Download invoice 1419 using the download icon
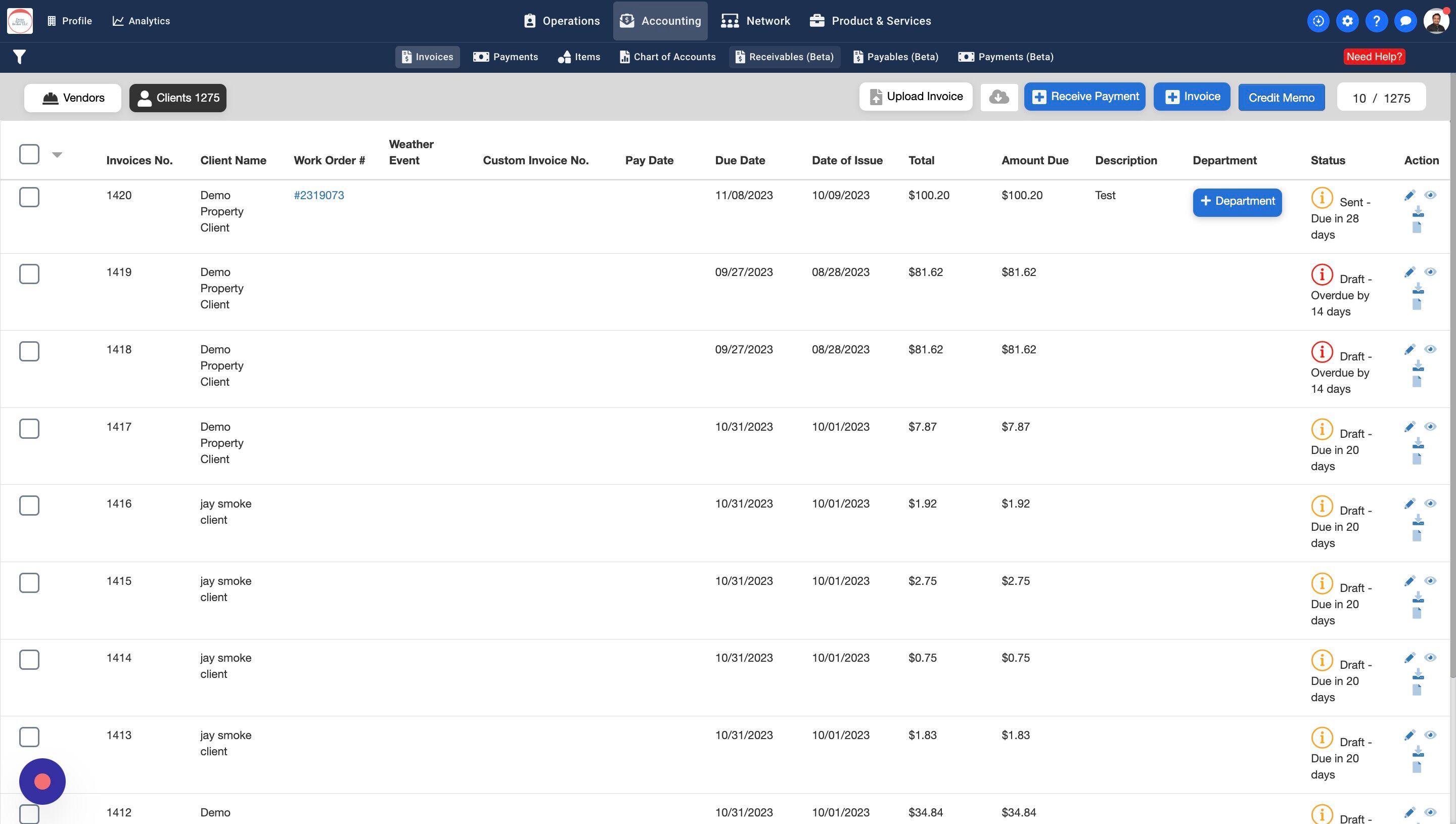 click(1418, 289)
